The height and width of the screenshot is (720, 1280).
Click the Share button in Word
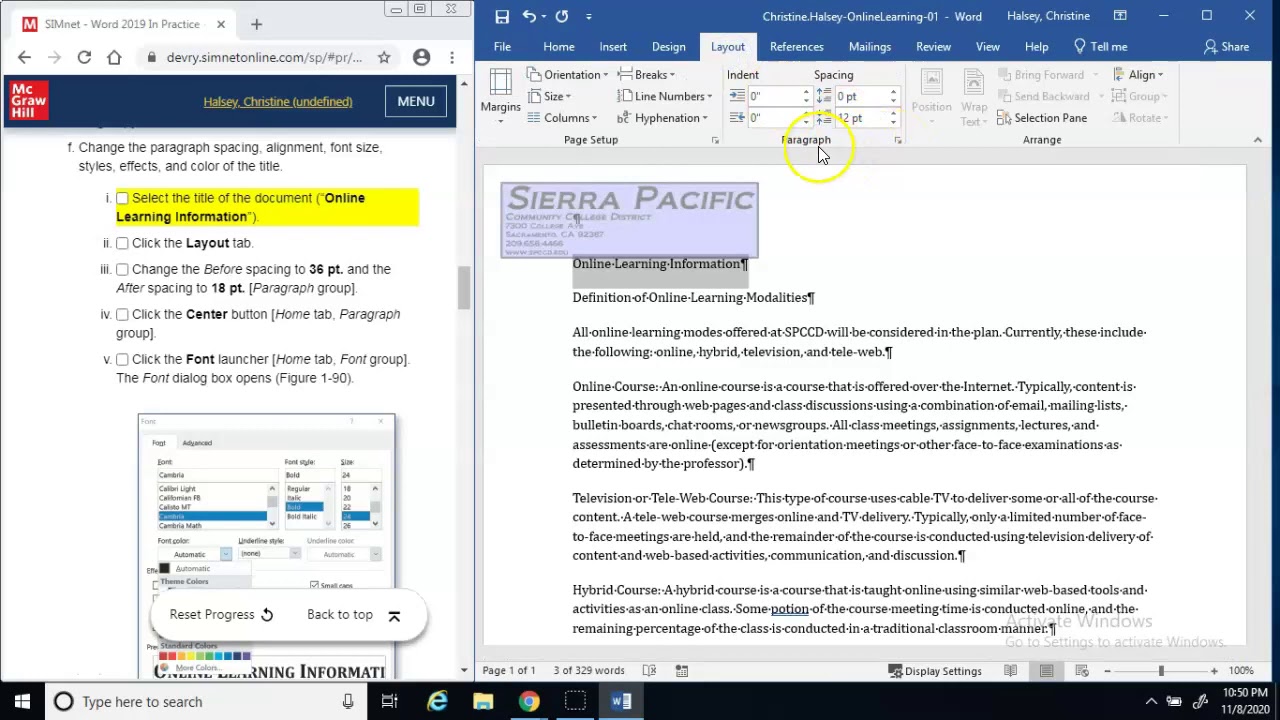coord(1227,47)
